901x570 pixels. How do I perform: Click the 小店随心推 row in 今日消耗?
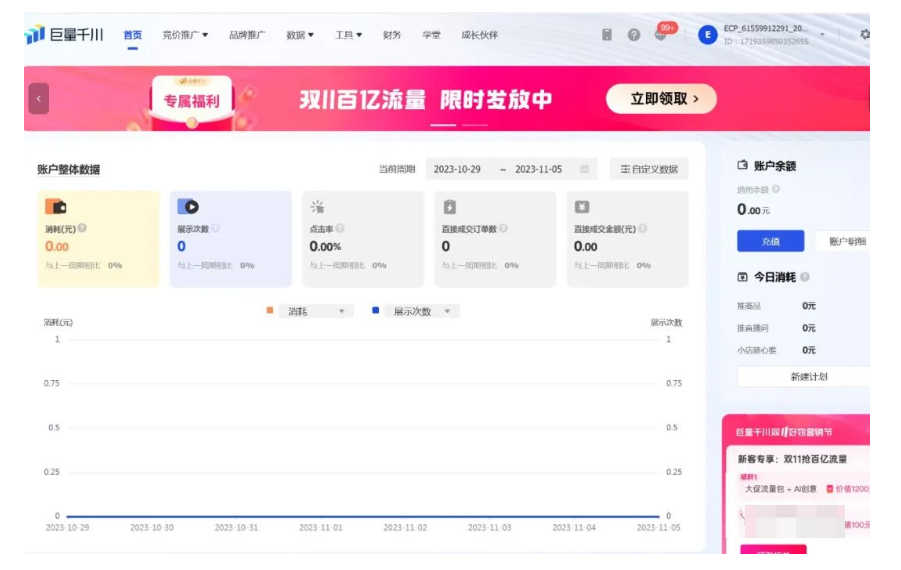click(x=776, y=350)
